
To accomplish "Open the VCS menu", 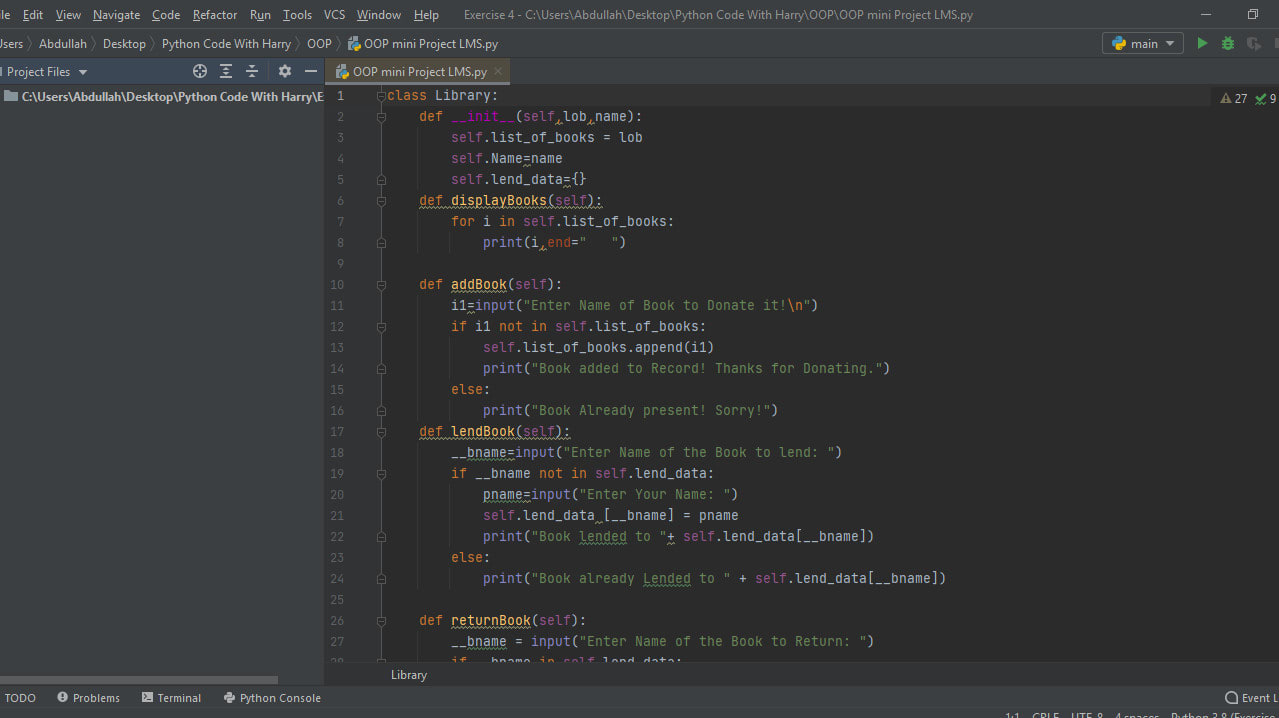I will [334, 15].
